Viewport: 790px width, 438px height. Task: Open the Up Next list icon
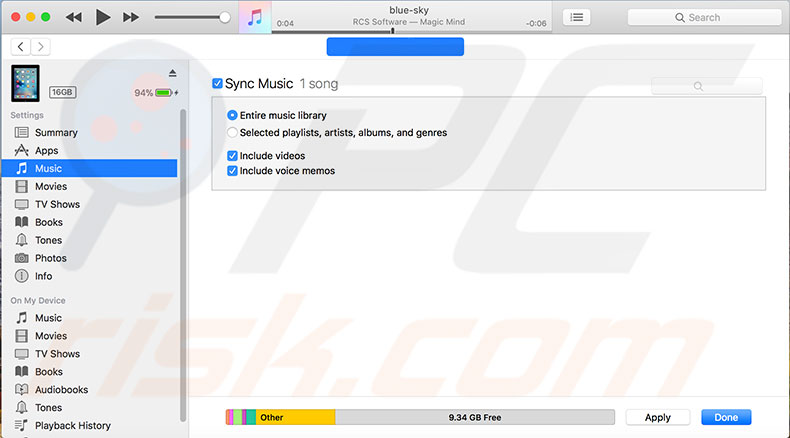click(576, 17)
